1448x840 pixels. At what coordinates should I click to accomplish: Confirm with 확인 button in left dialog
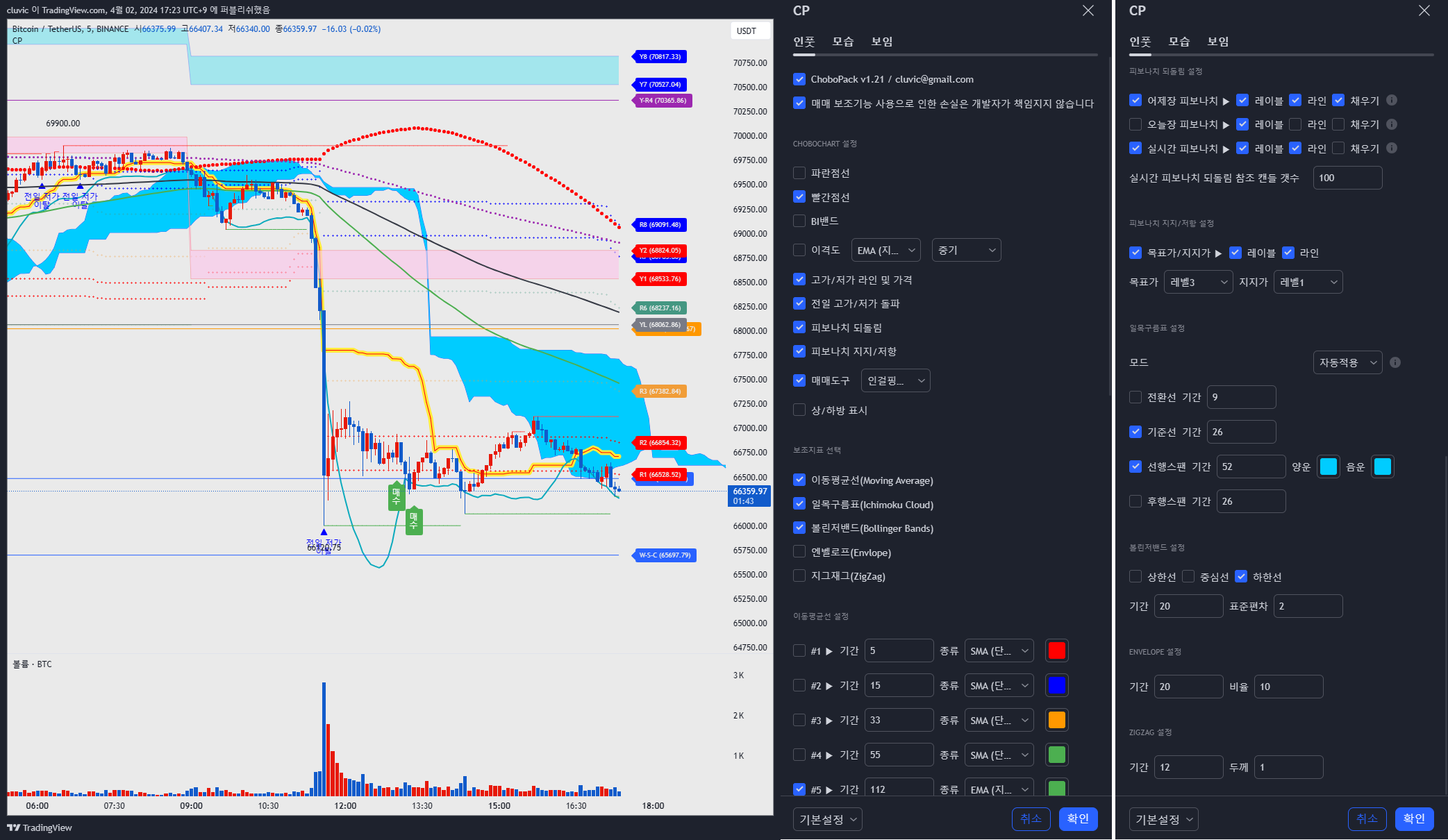coord(1079,819)
